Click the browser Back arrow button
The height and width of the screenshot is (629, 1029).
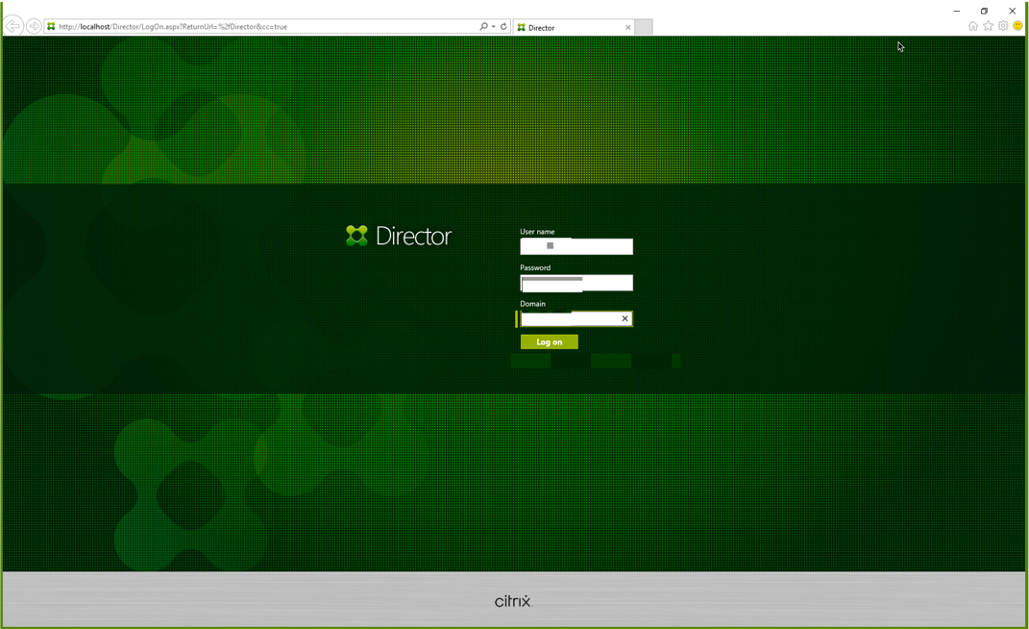(12, 26)
